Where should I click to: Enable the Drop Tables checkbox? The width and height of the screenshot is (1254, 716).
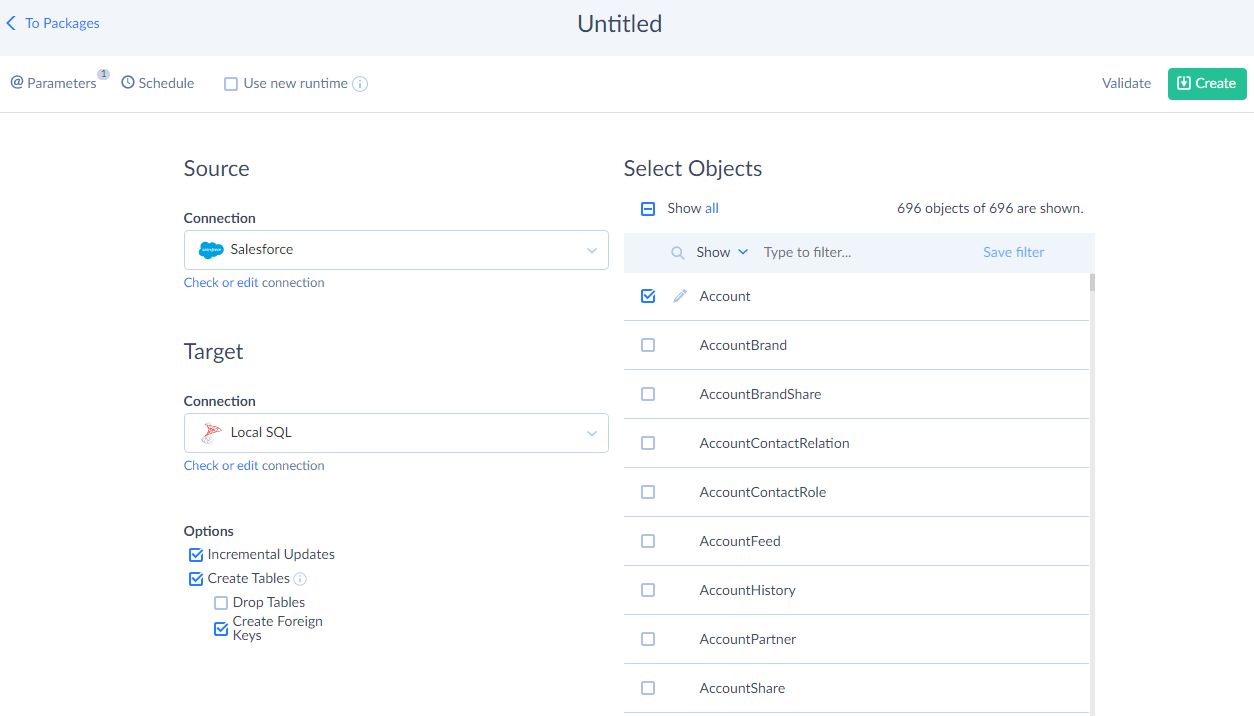click(x=221, y=603)
